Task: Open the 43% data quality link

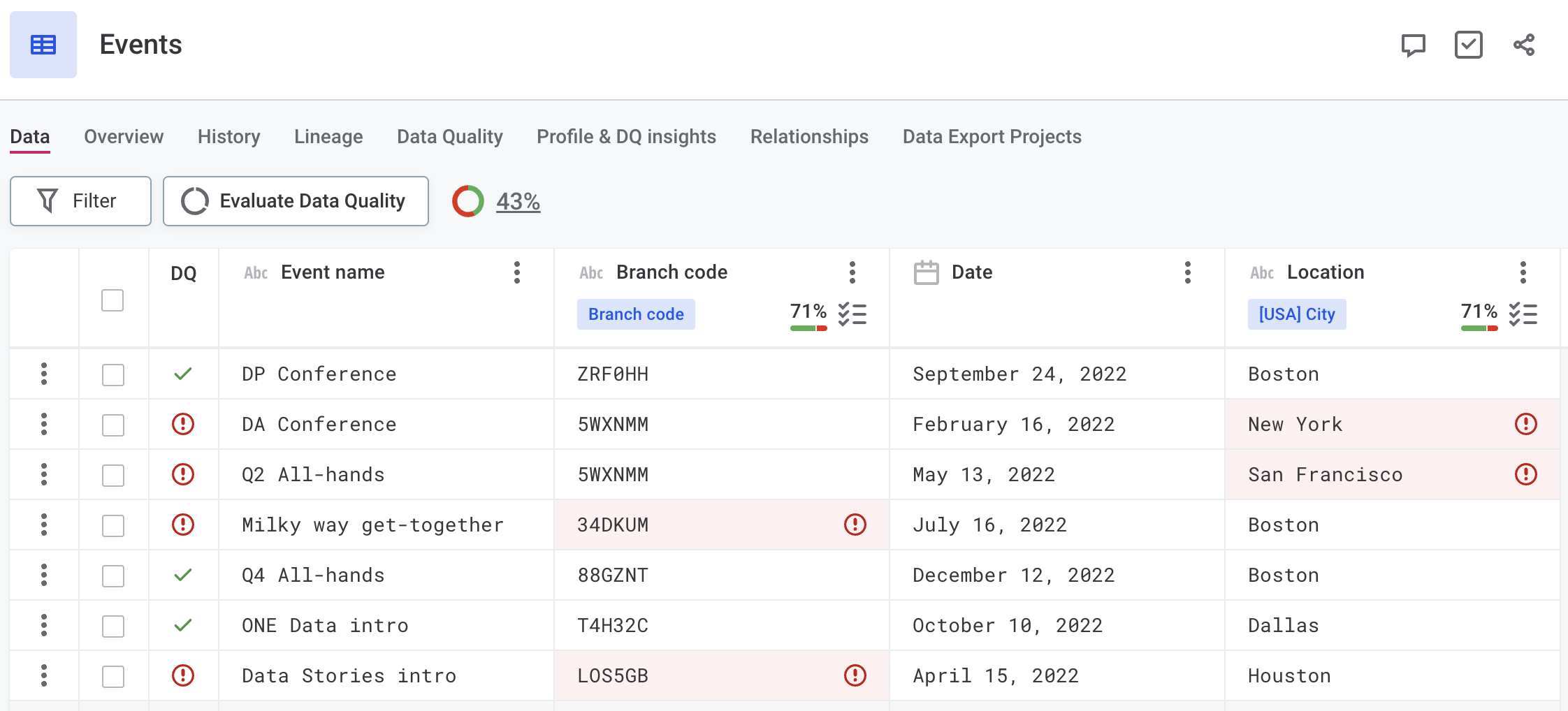Action: pyautogui.click(x=517, y=201)
